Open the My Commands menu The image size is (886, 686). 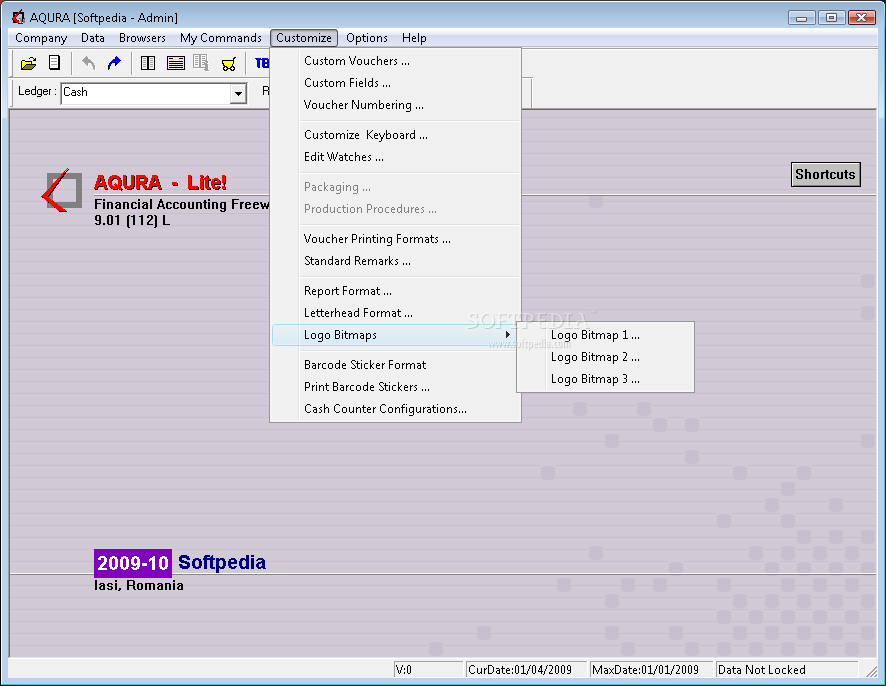click(x=221, y=38)
